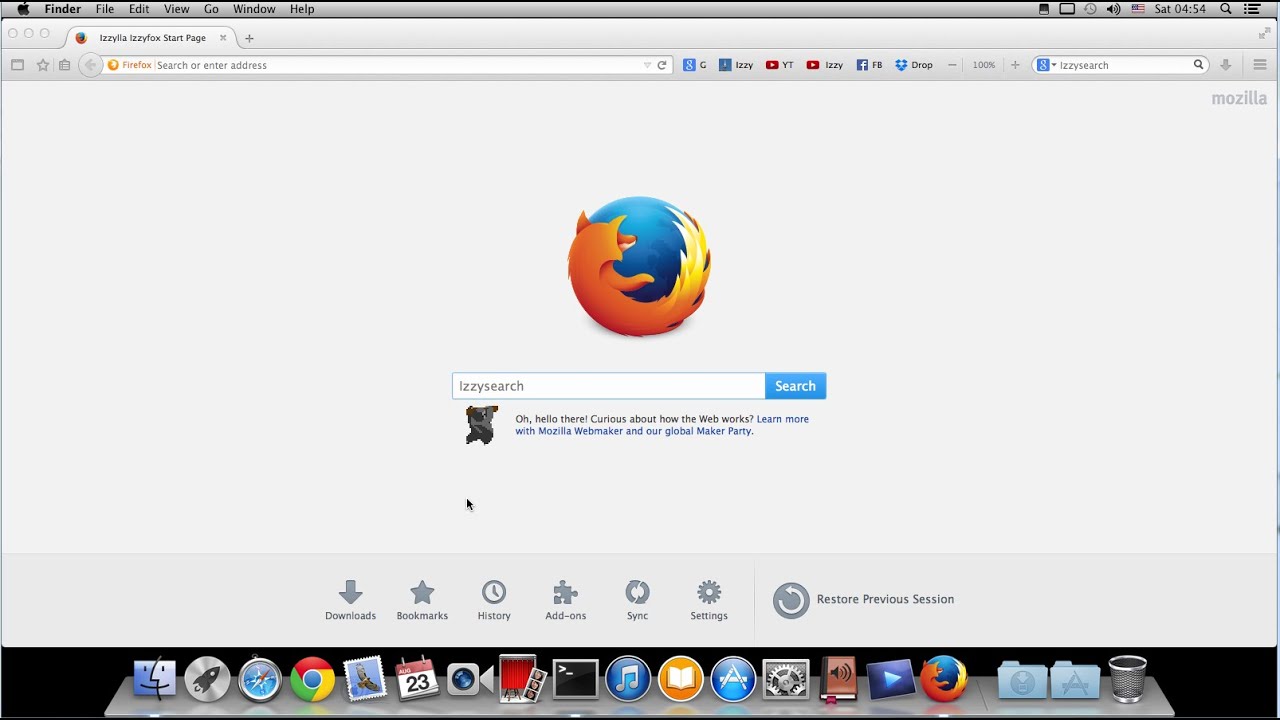
Task: Click the Time Machine icon in menu bar
Action: click(1090, 9)
